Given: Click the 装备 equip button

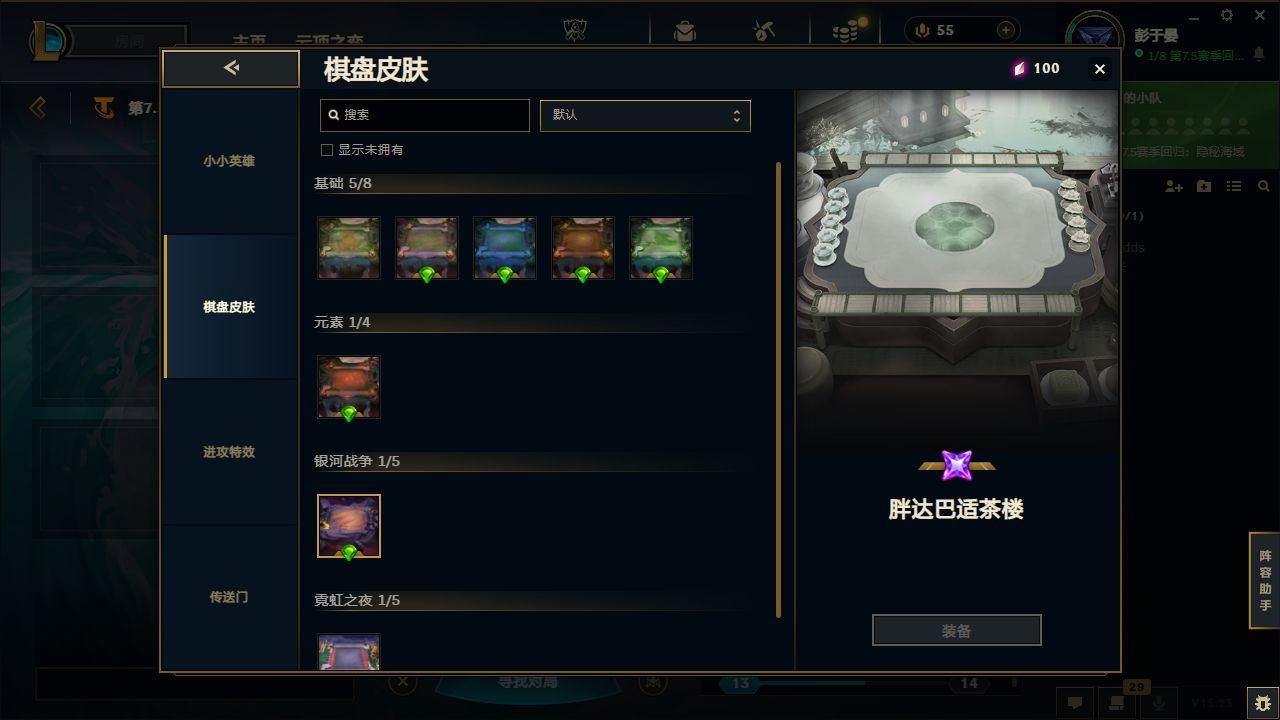Looking at the screenshot, I should click(x=957, y=631).
